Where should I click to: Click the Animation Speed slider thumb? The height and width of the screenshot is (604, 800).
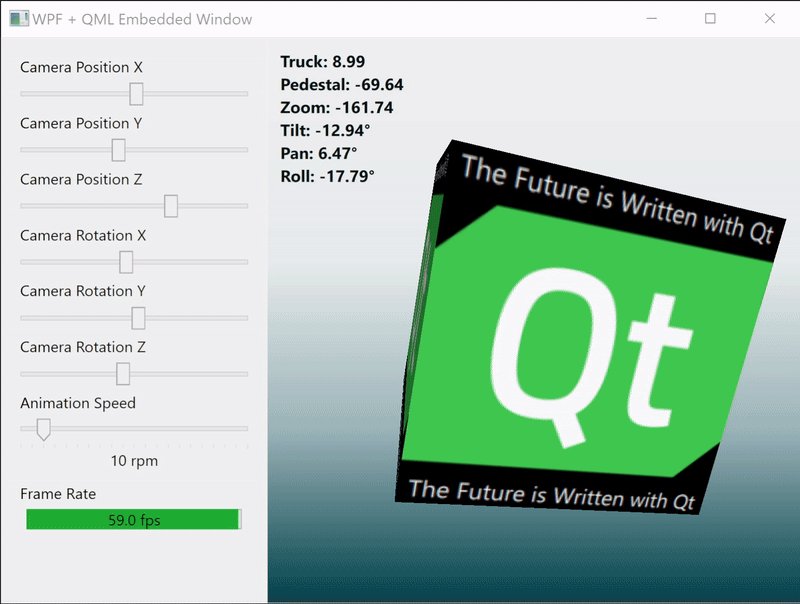pos(42,429)
